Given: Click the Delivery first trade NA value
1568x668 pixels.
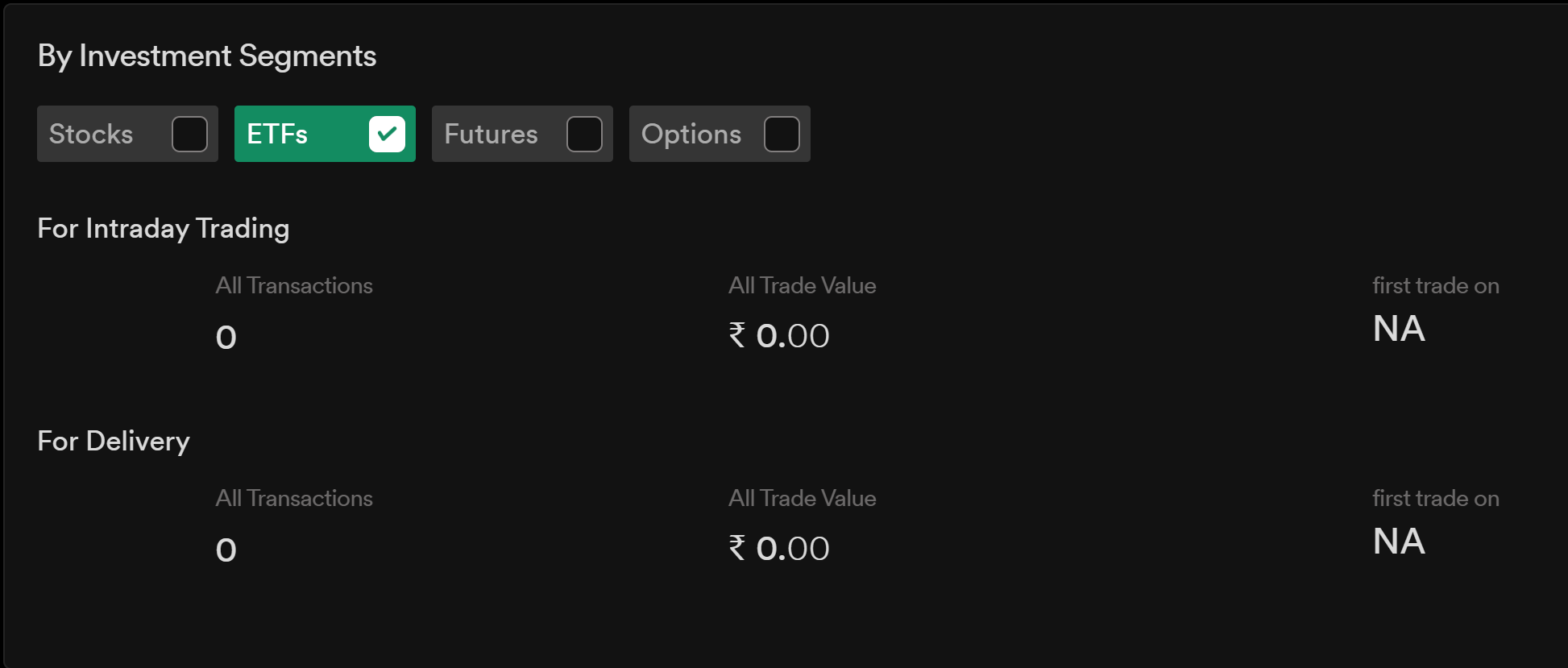Looking at the screenshot, I should [1399, 541].
